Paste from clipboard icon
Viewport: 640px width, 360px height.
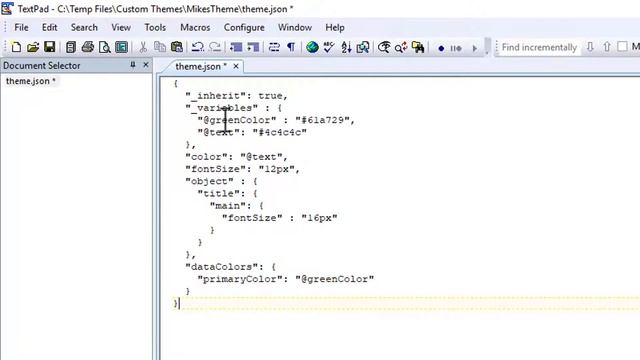pyautogui.click(x=177, y=47)
